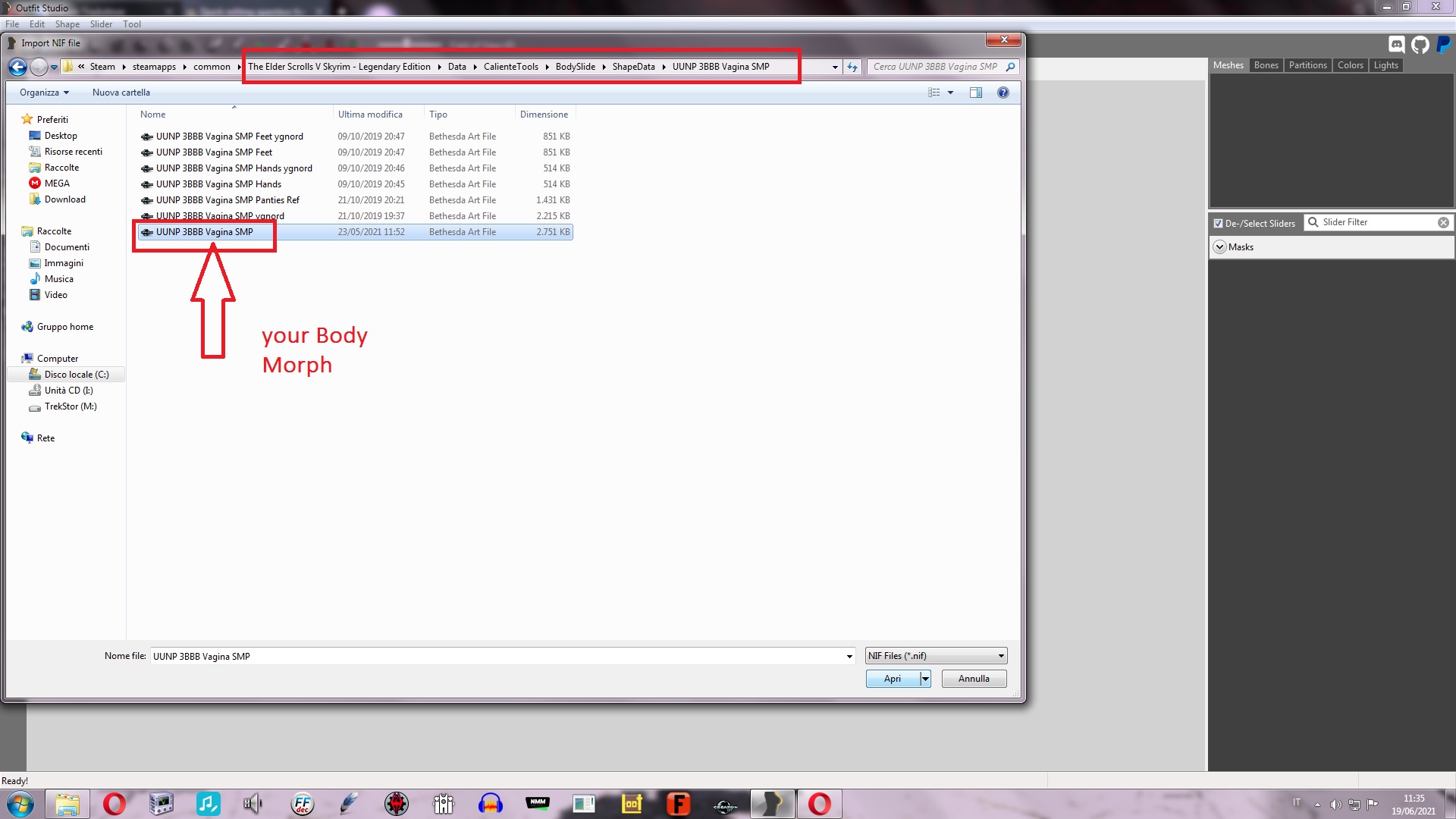Open the Slider menu
This screenshot has height=819, width=1456.
coord(101,24)
